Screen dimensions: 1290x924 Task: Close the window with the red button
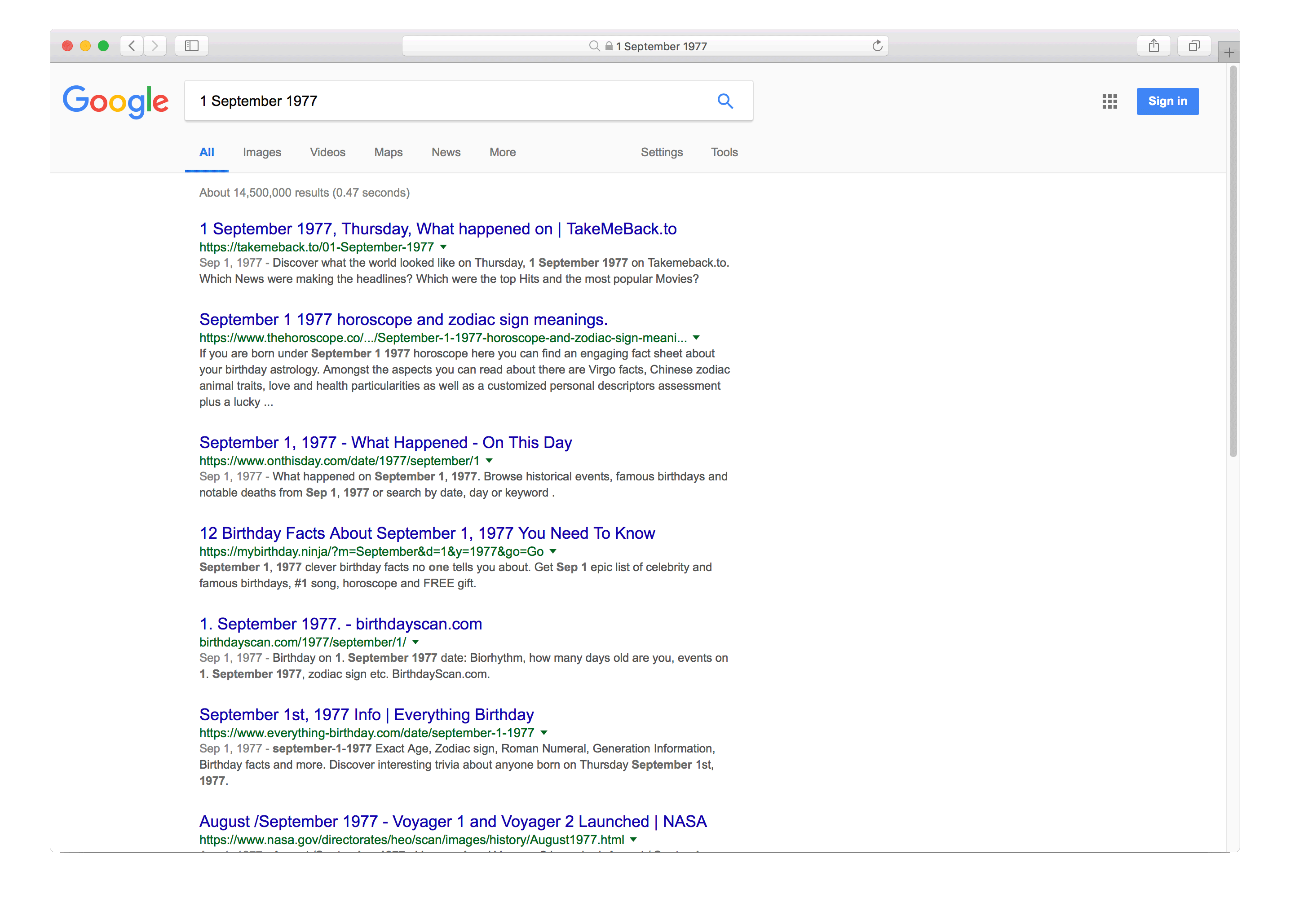[67, 46]
